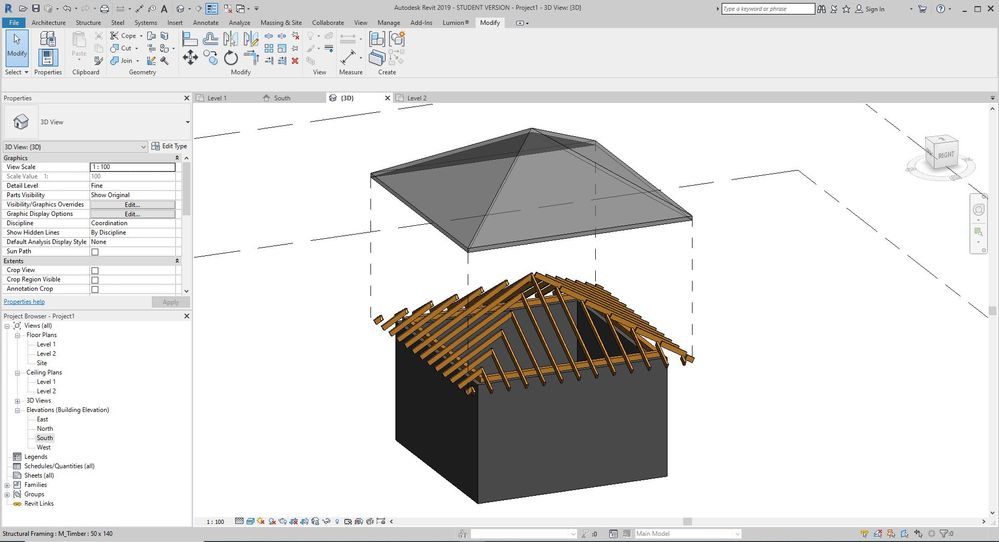Open the Join geometry dropdown arrow
This screenshot has width=999, height=542.
(x=138, y=61)
